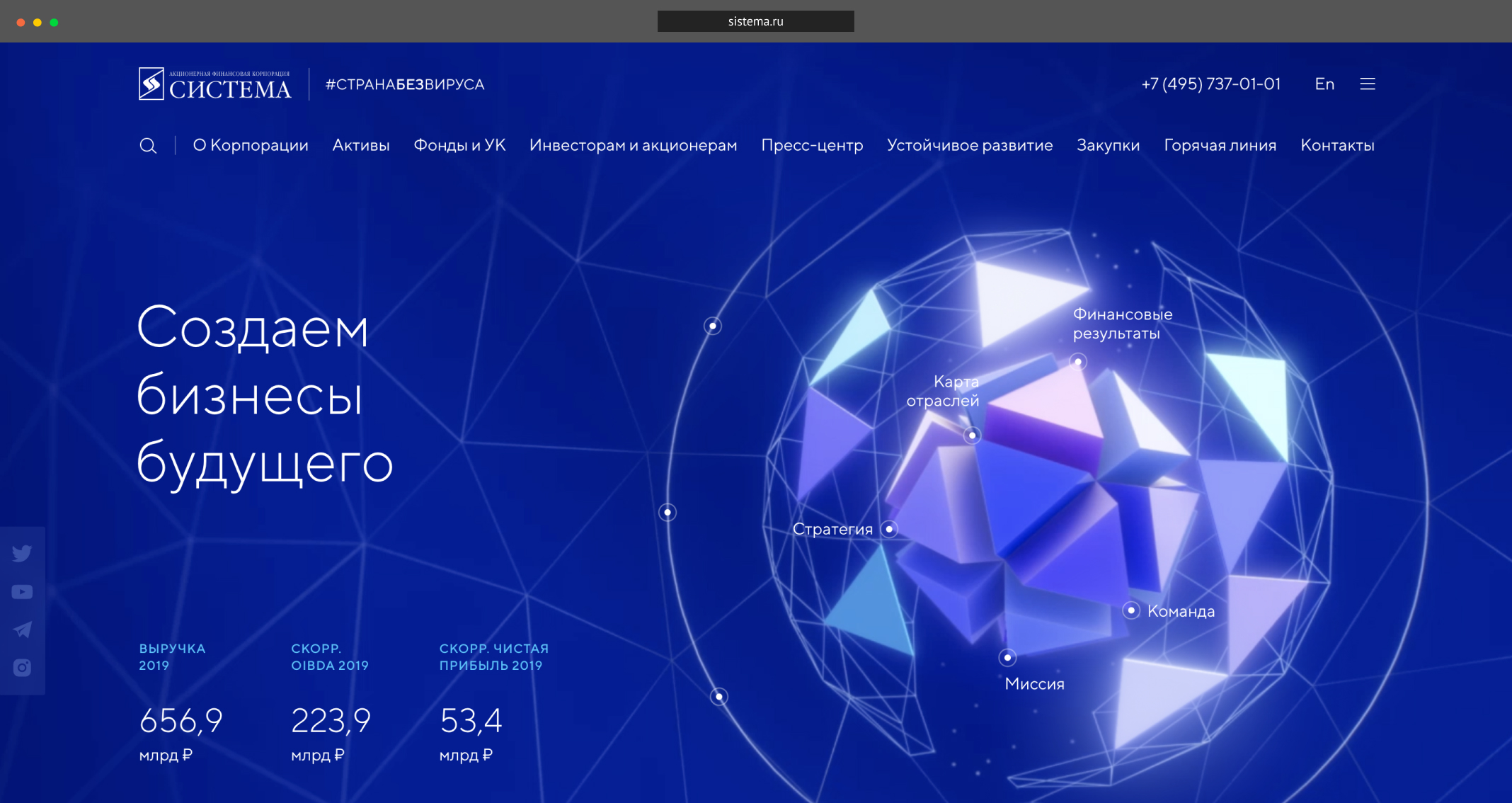Viewport: 1512px width, 803px height.
Task: Select the Стратегия hotspot dot
Action: click(889, 529)
